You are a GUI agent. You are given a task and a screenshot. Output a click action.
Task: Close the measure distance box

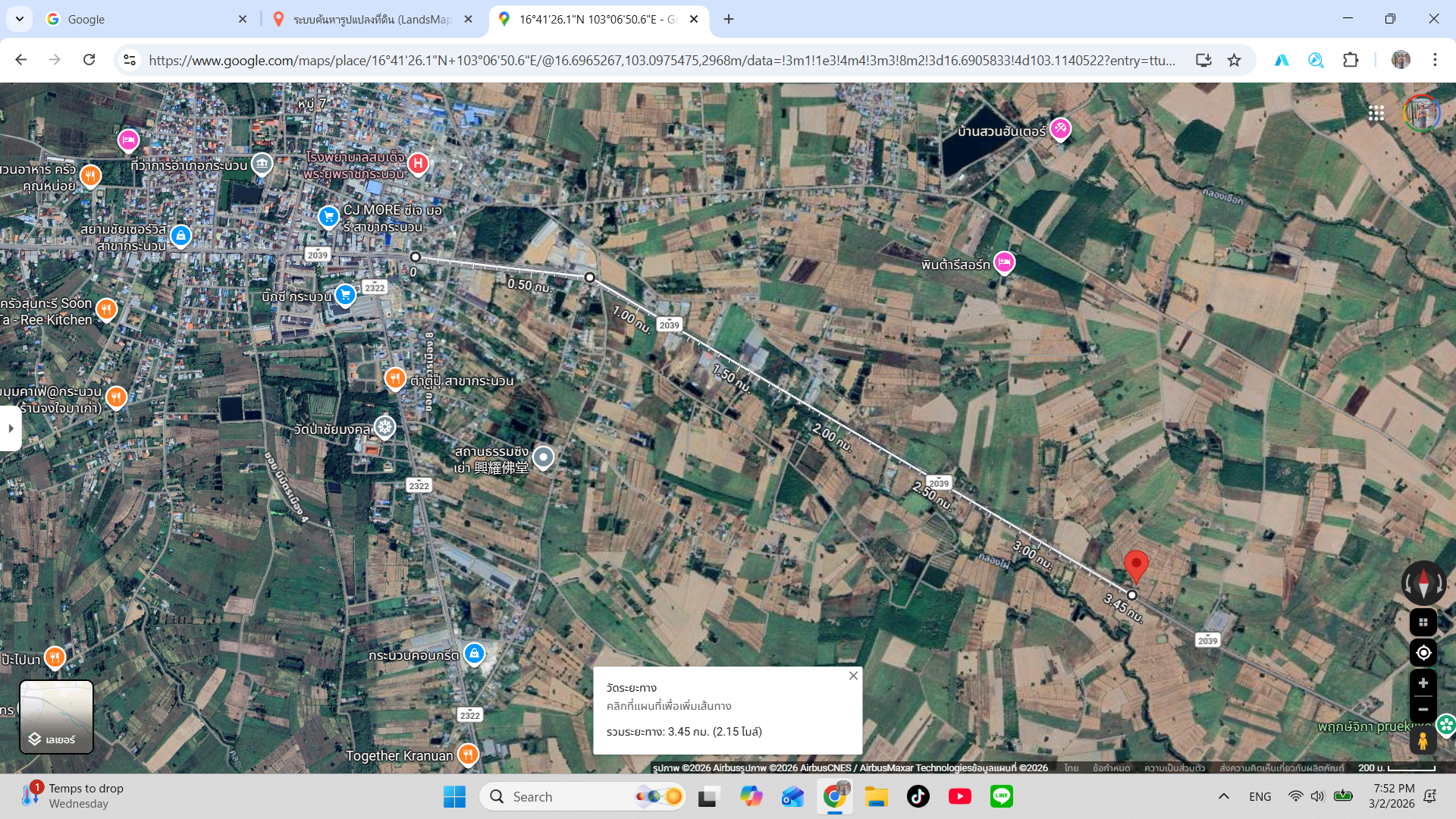853,676
